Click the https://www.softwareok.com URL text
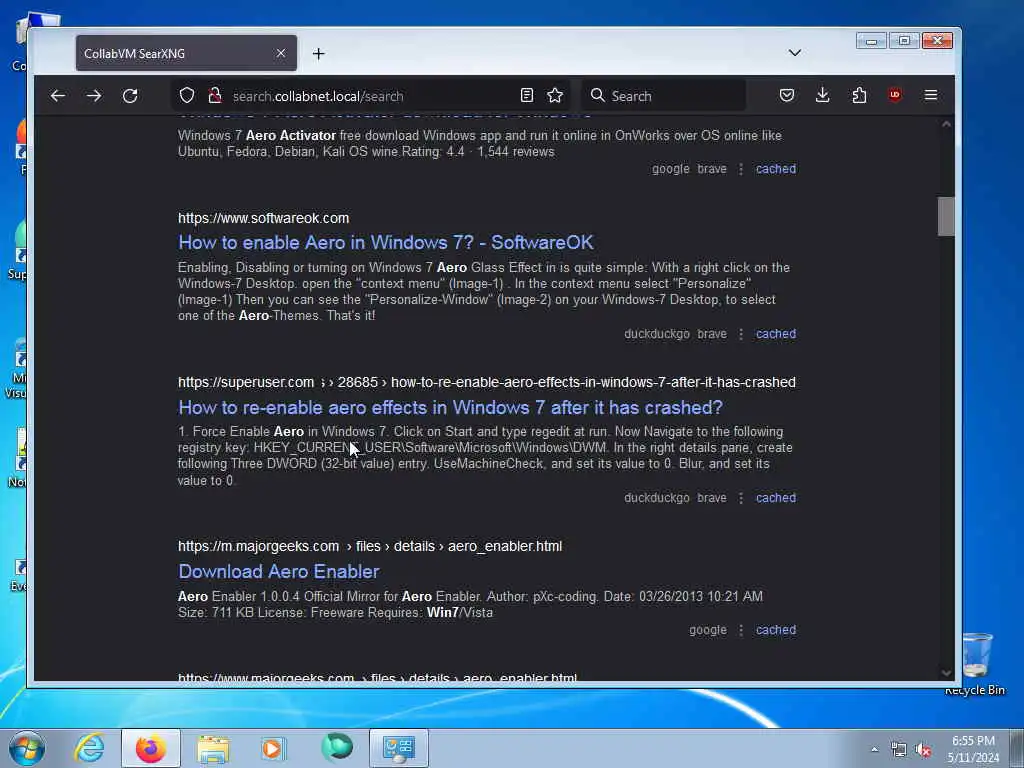 tap(264, 218)
